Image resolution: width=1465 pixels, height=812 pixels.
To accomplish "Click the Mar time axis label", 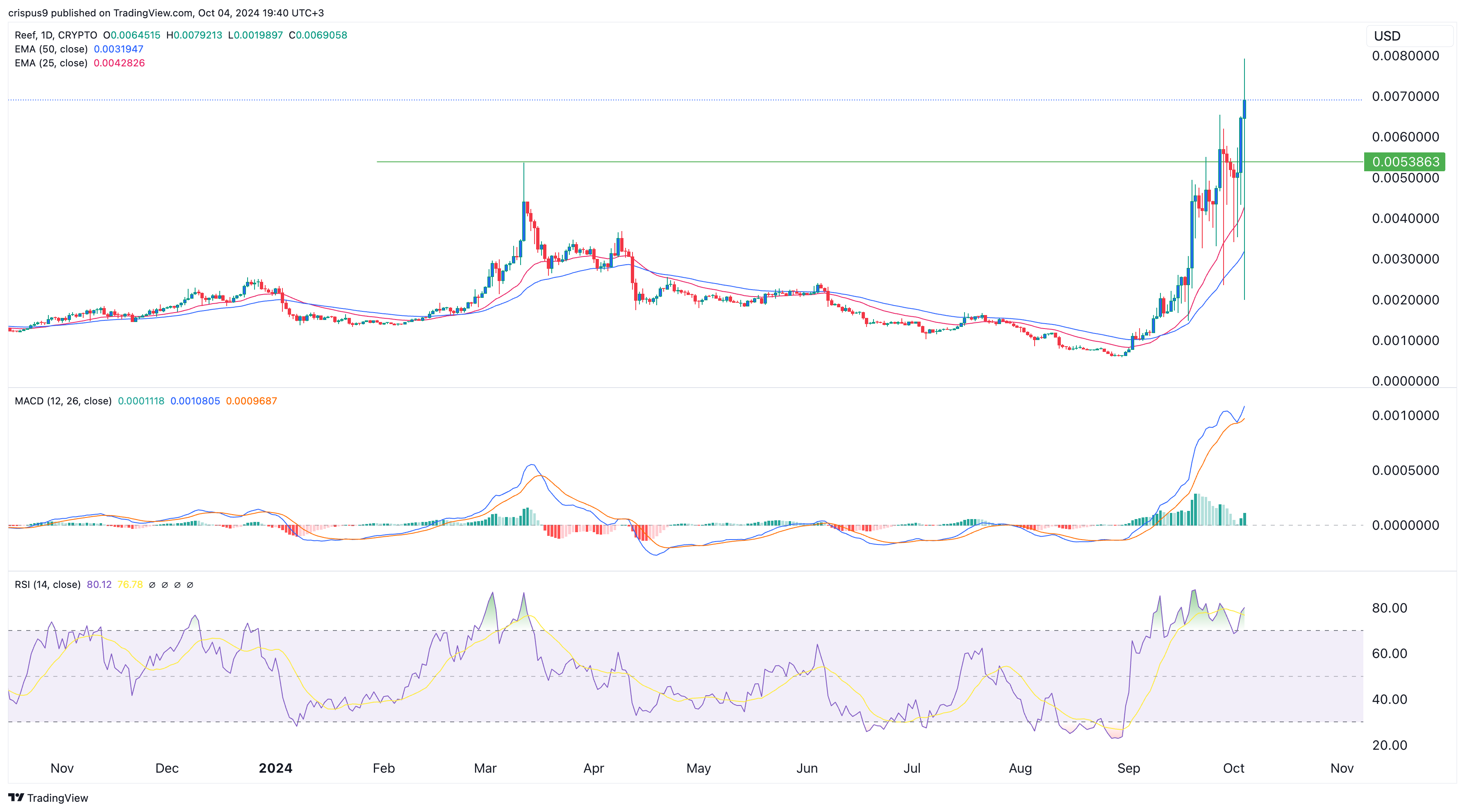I will tap(485, 768).
